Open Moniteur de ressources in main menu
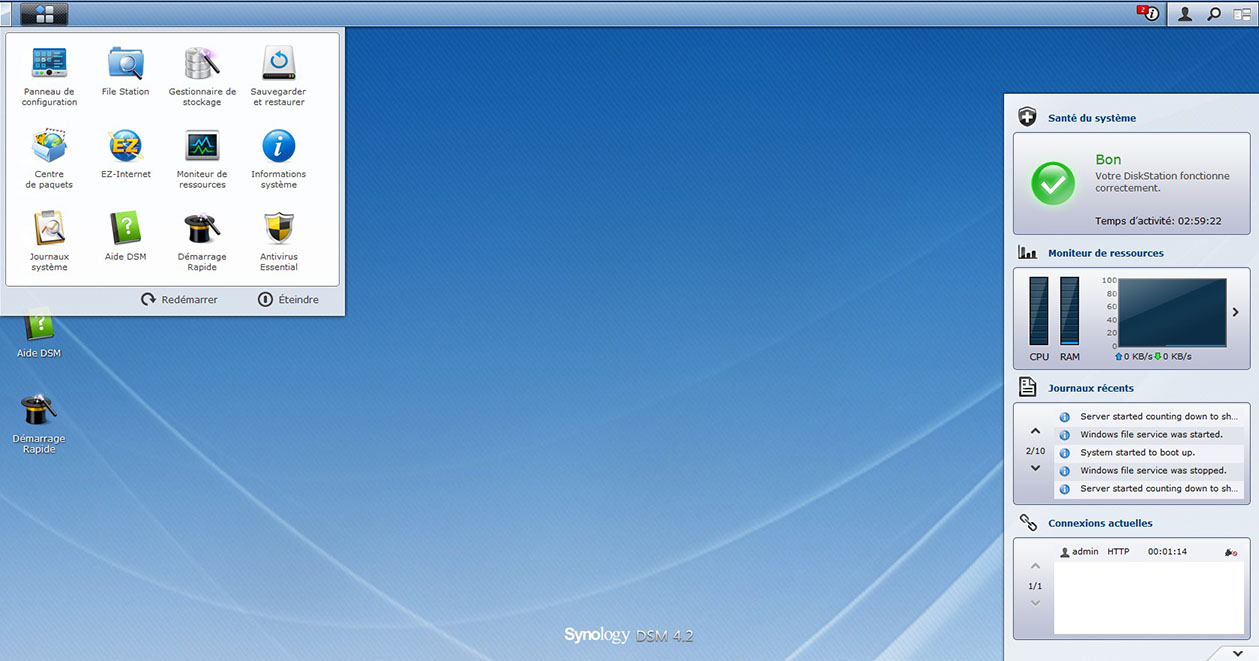 [x=202, y=158]
